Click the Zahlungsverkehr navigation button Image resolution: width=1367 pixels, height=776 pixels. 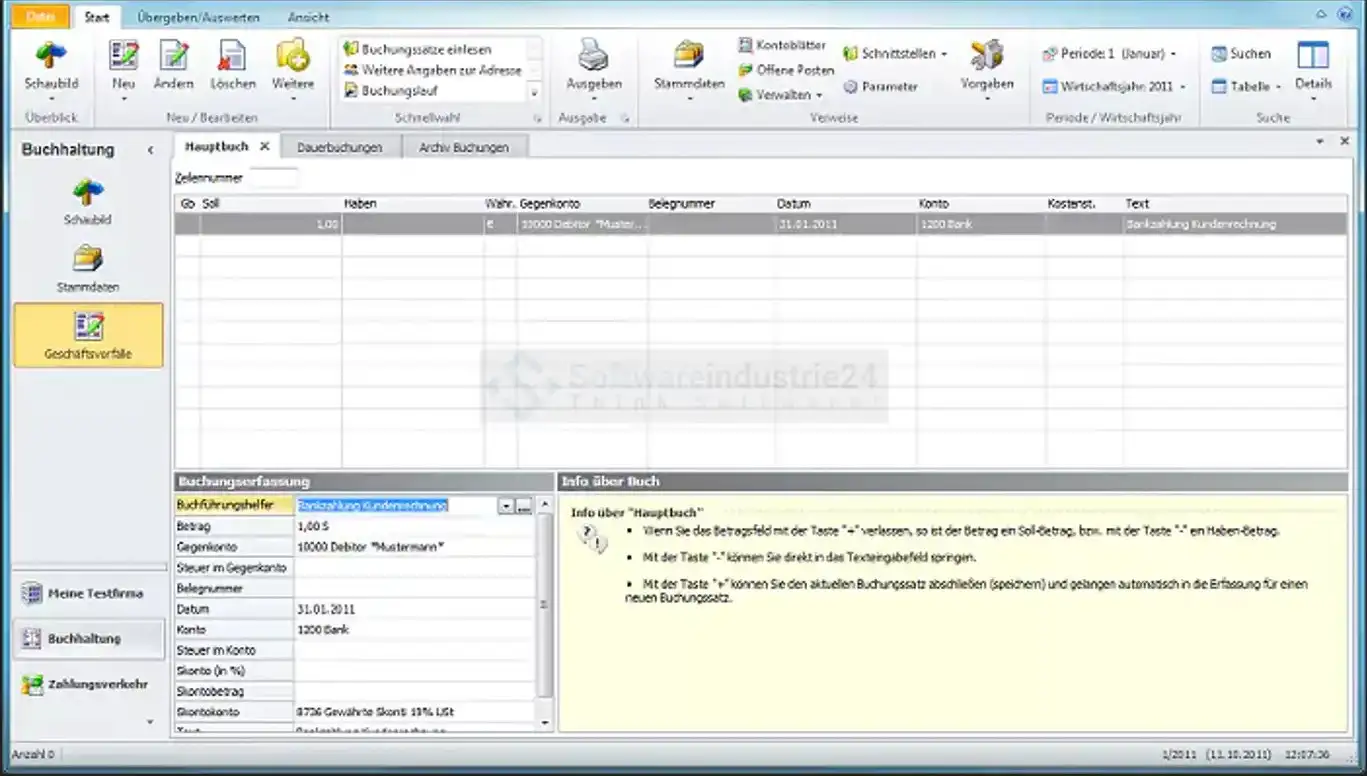point(88,685)
